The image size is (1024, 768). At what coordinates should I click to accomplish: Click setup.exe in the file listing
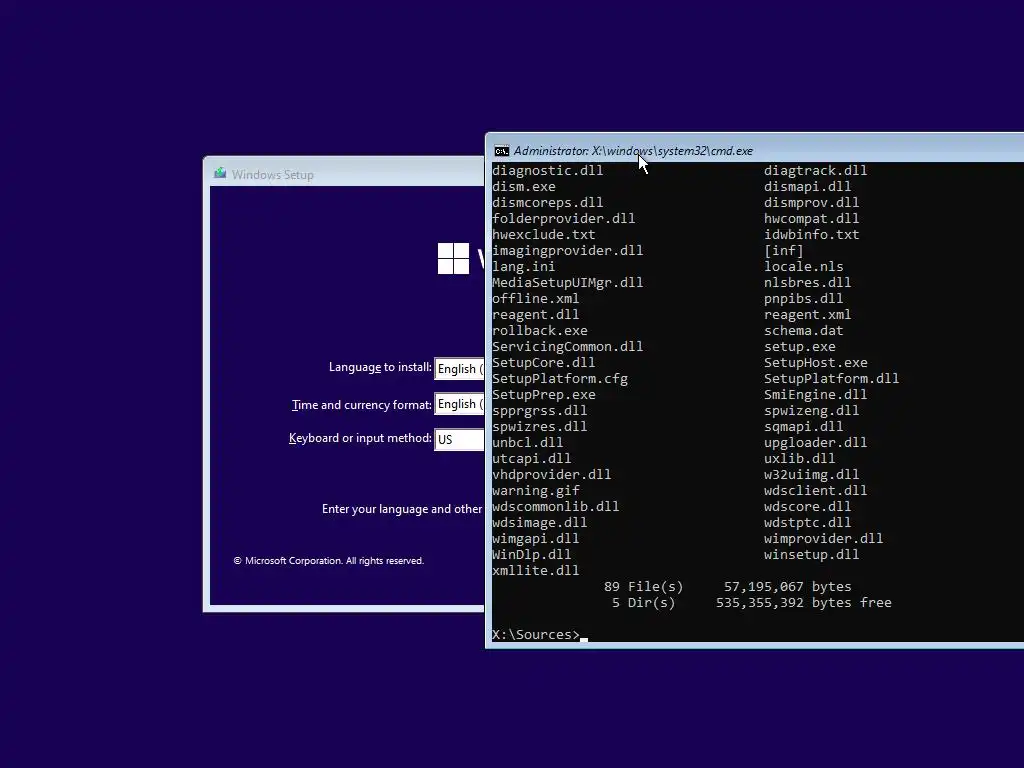coord(799,347)
